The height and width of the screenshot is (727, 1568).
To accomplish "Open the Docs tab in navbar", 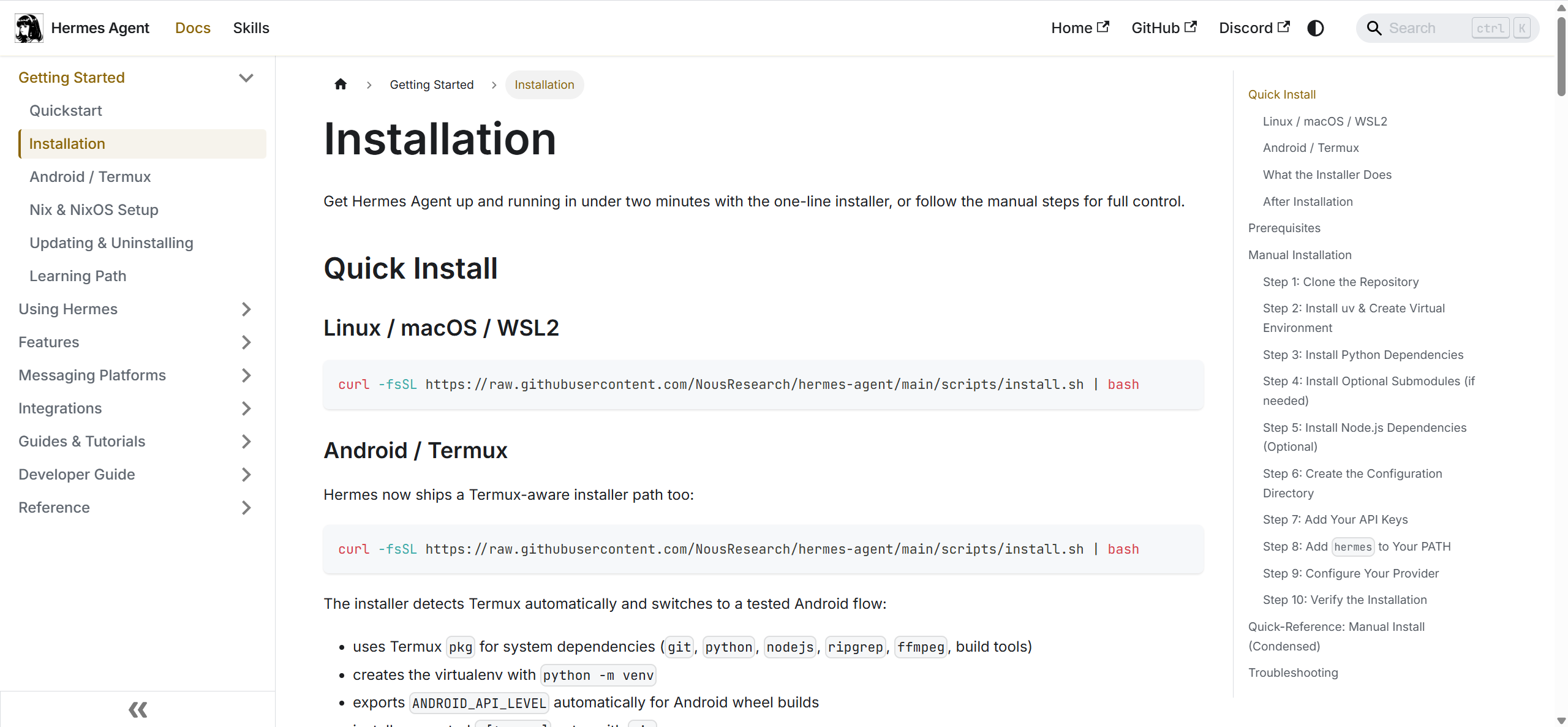I will click(x=192, y=28).
